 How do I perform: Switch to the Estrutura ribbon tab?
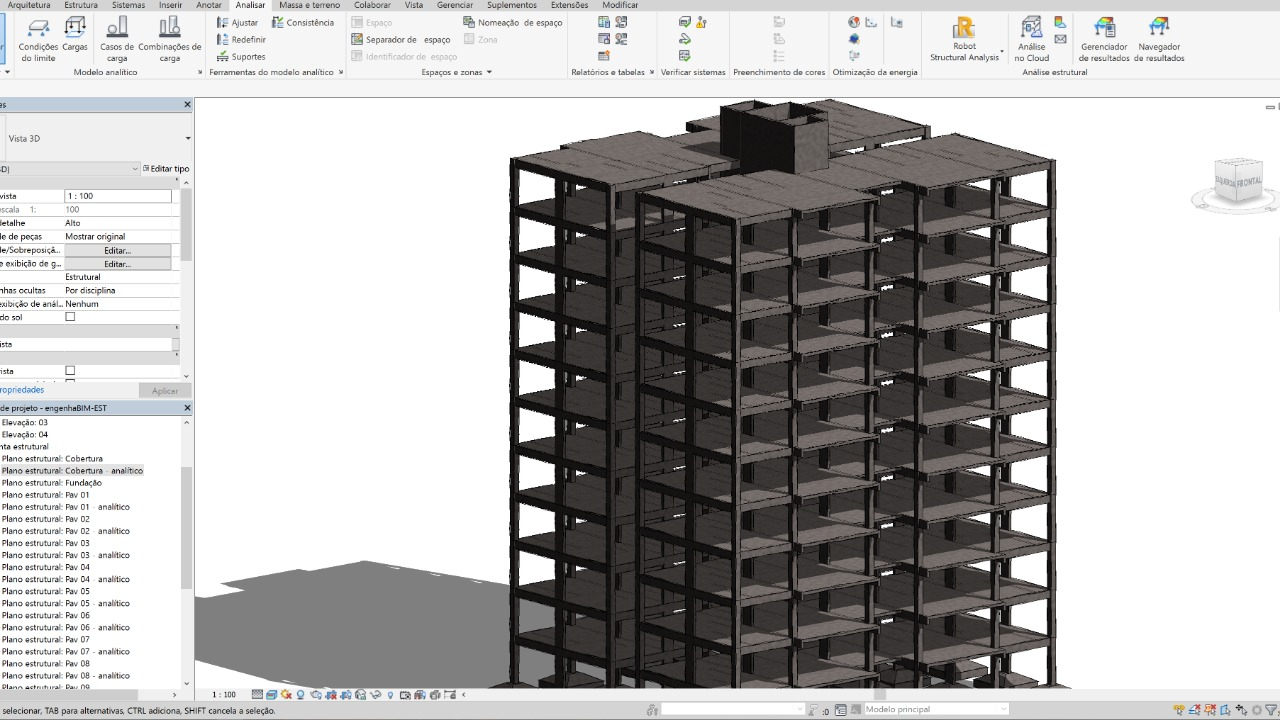[81, 5]
